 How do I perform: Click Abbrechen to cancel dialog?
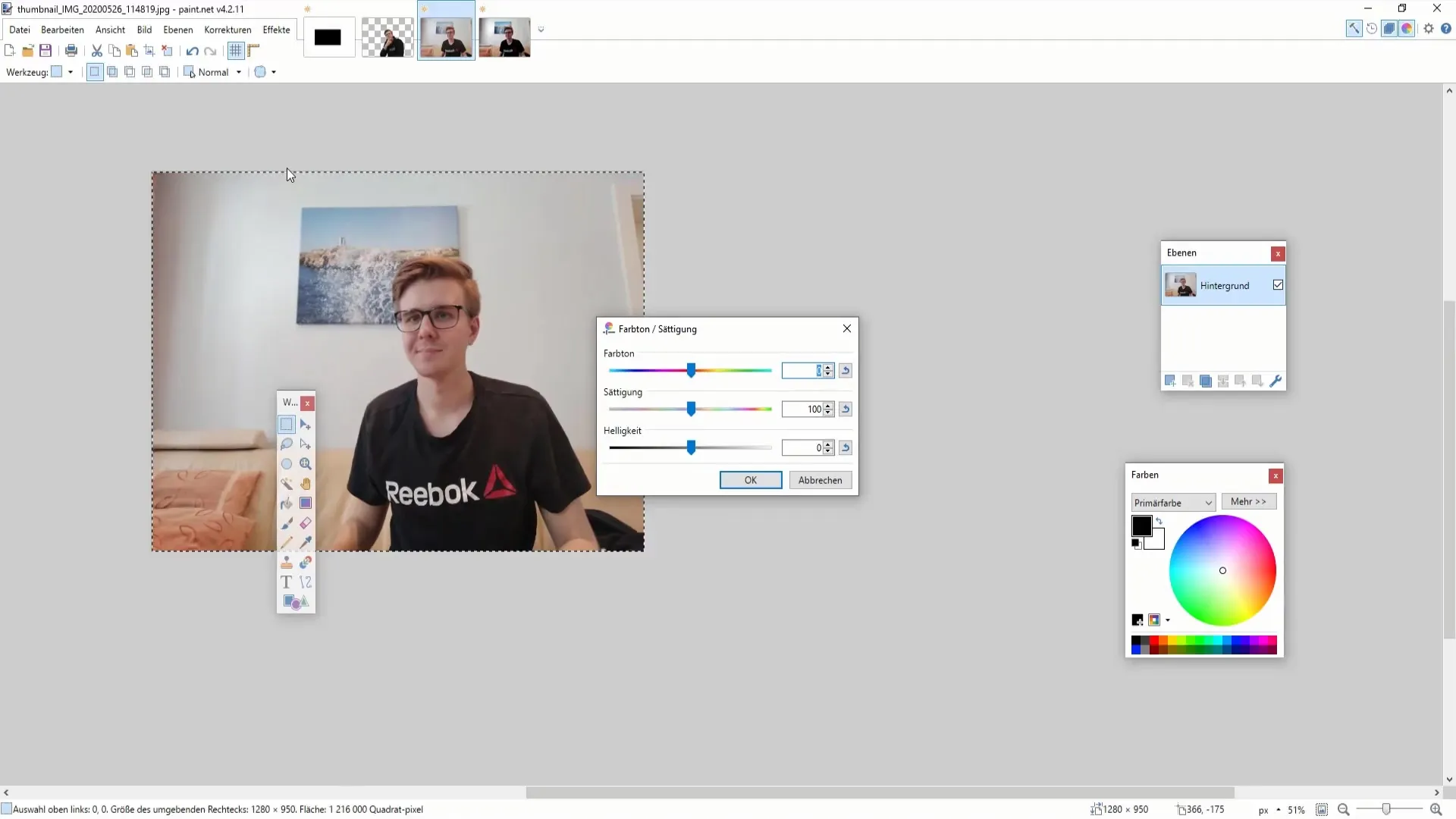point(820,480)
